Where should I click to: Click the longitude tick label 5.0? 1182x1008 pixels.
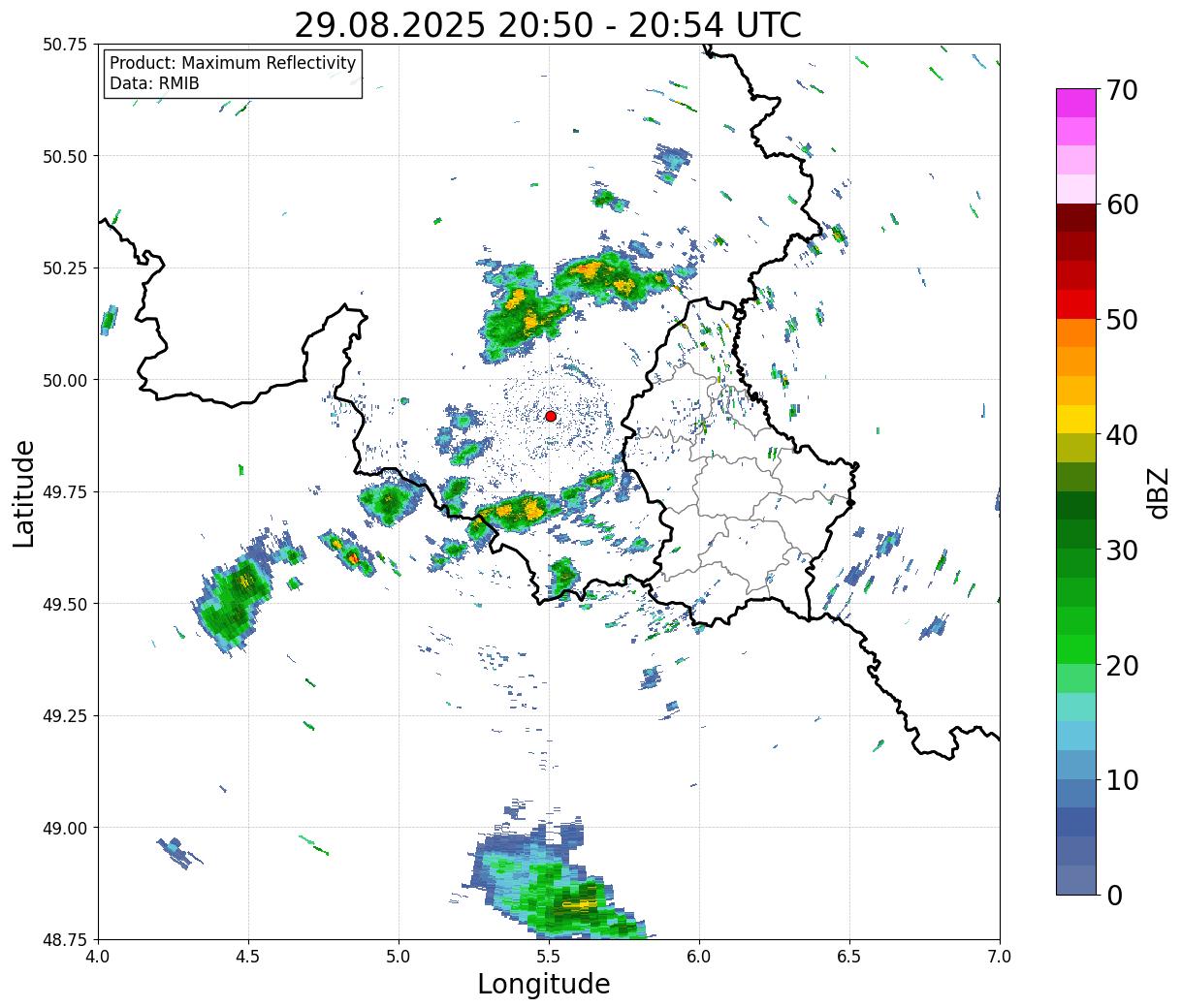(x=399, y=957)
